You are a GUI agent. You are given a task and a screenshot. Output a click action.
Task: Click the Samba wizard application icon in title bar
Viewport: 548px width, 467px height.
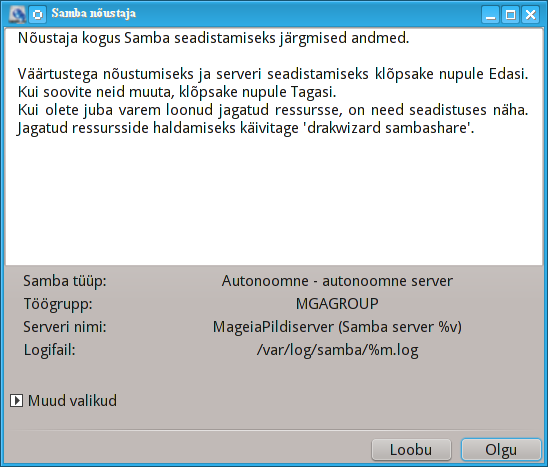pyautogui.click(x=17, y=14)
